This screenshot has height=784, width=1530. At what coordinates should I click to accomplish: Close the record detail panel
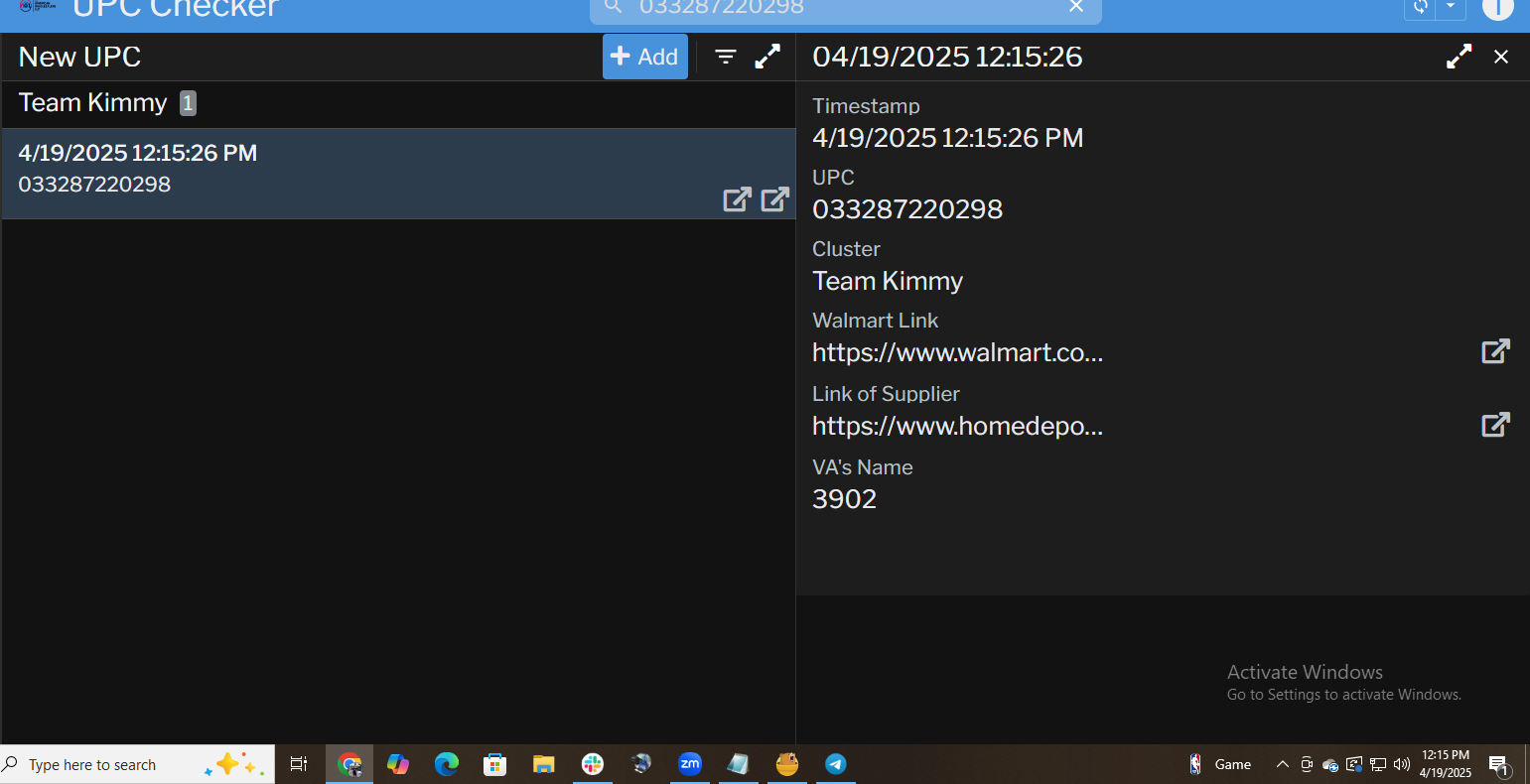tap(1501, 57)
